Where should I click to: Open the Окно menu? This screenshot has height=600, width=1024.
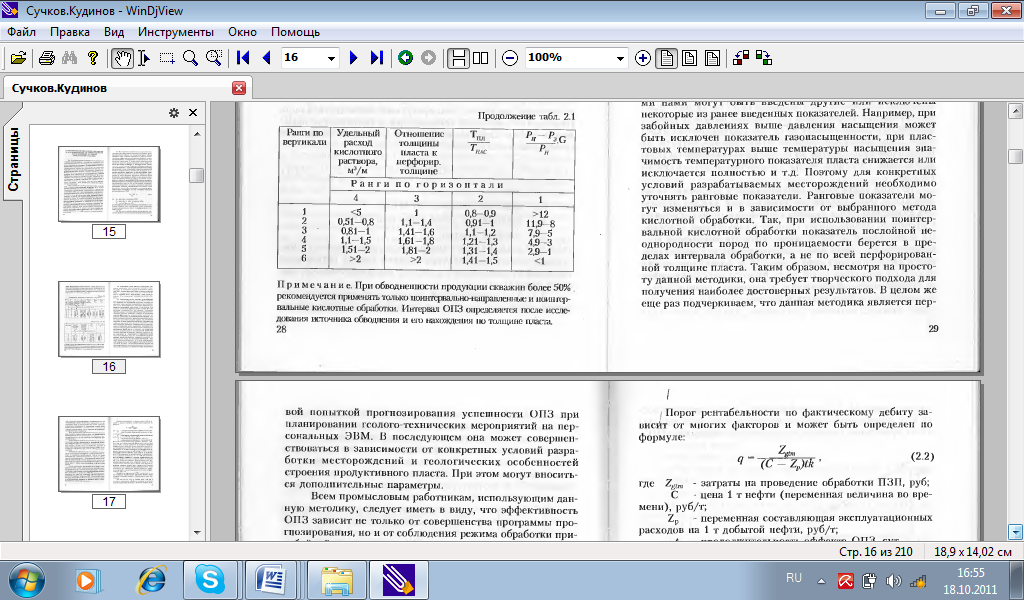click(242, 32)
